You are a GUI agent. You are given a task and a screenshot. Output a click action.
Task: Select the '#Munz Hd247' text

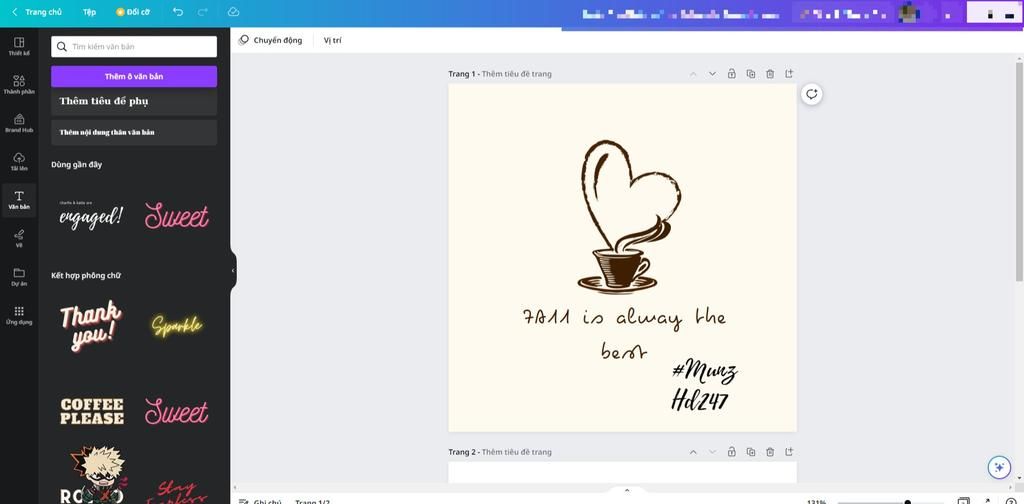pyautogui.click(x=704, y=385)
